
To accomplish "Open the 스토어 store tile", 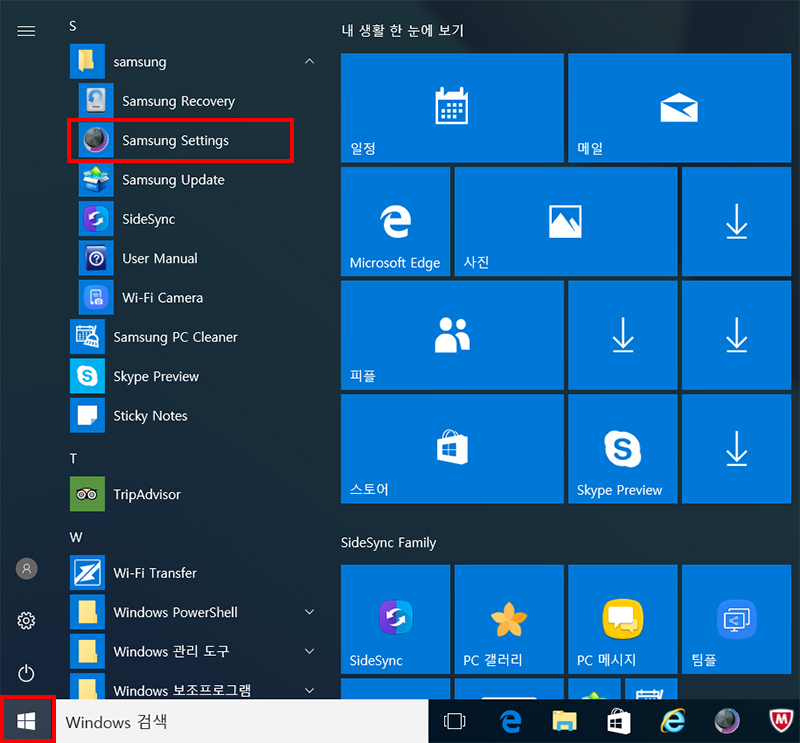I will [x=452, y=449].
